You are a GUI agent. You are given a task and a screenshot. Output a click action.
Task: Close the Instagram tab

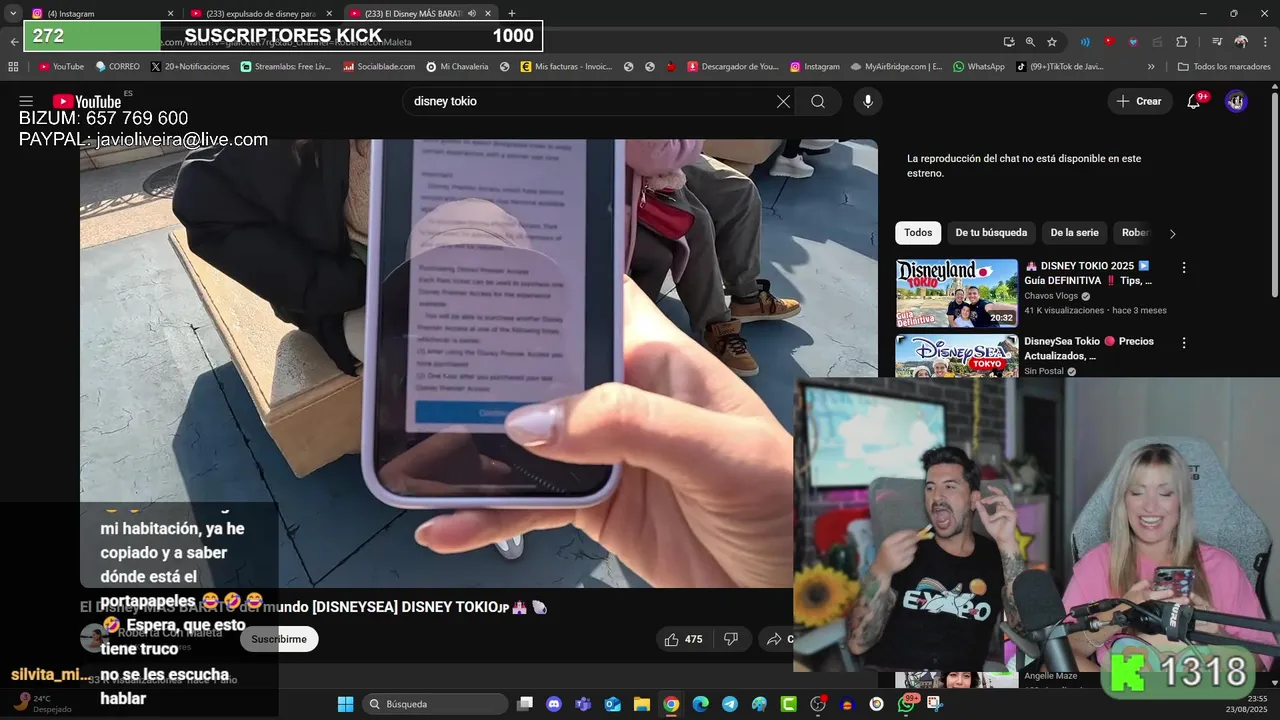[170, 13]
